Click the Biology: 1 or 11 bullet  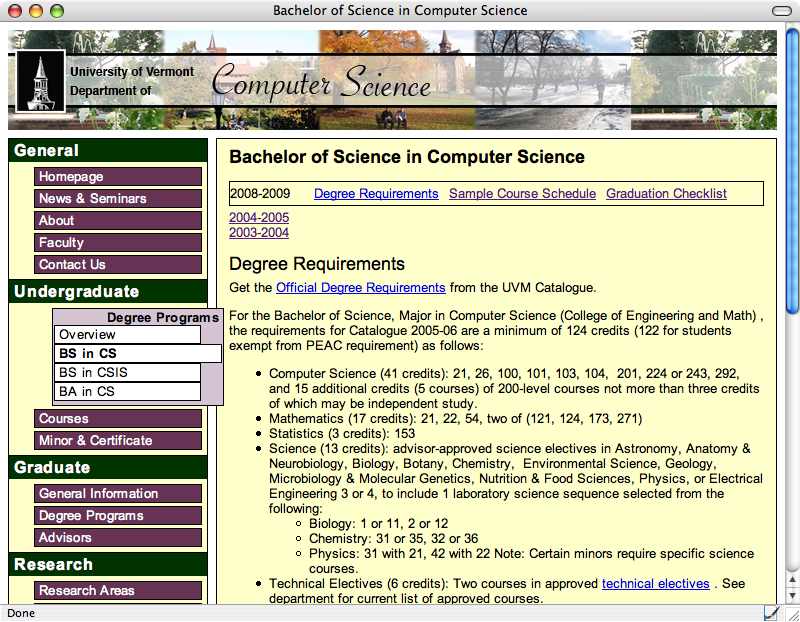click(x=379, y=524)
